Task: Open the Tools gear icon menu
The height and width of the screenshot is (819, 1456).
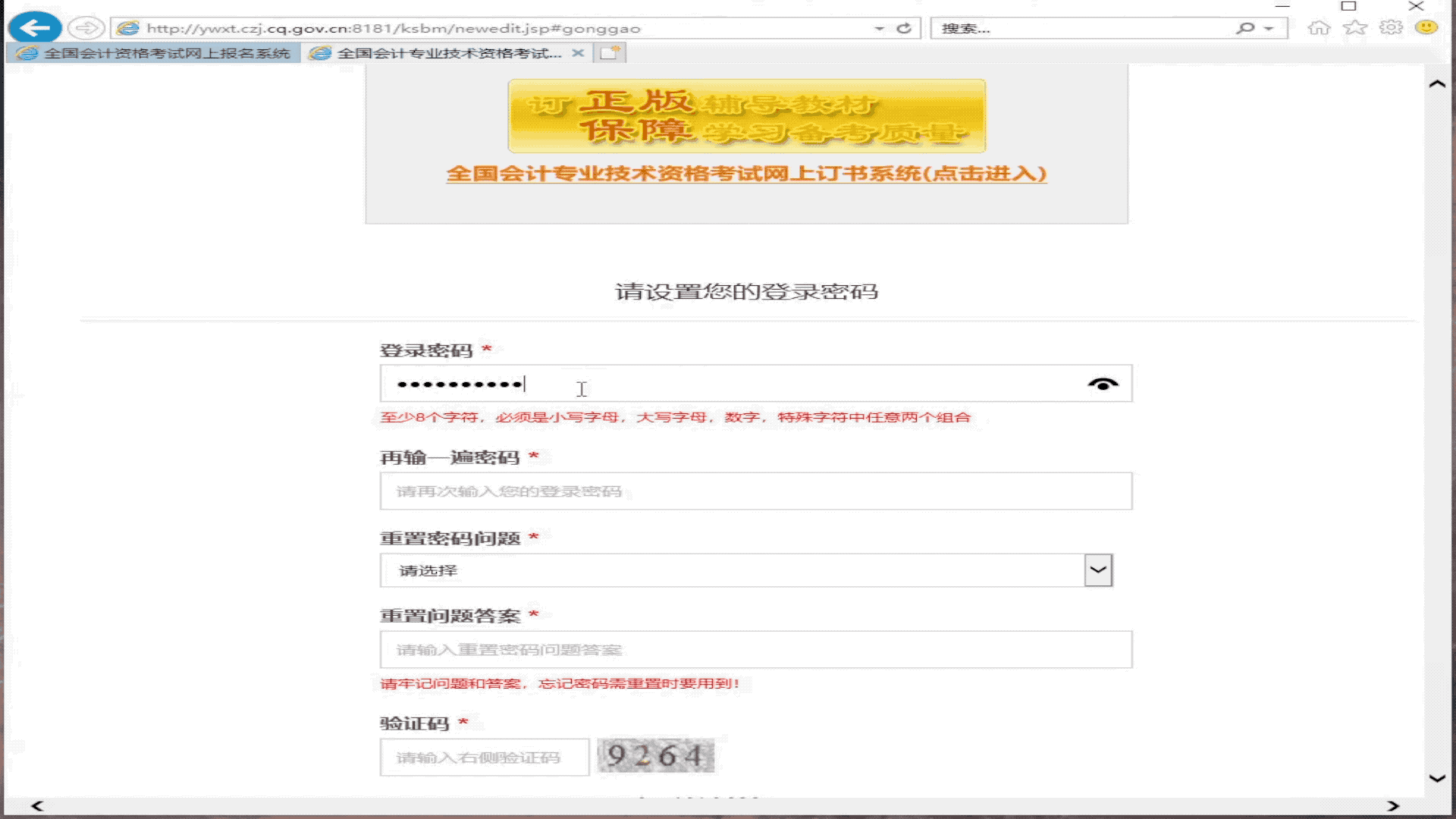Action: [x=1392, y=27]
